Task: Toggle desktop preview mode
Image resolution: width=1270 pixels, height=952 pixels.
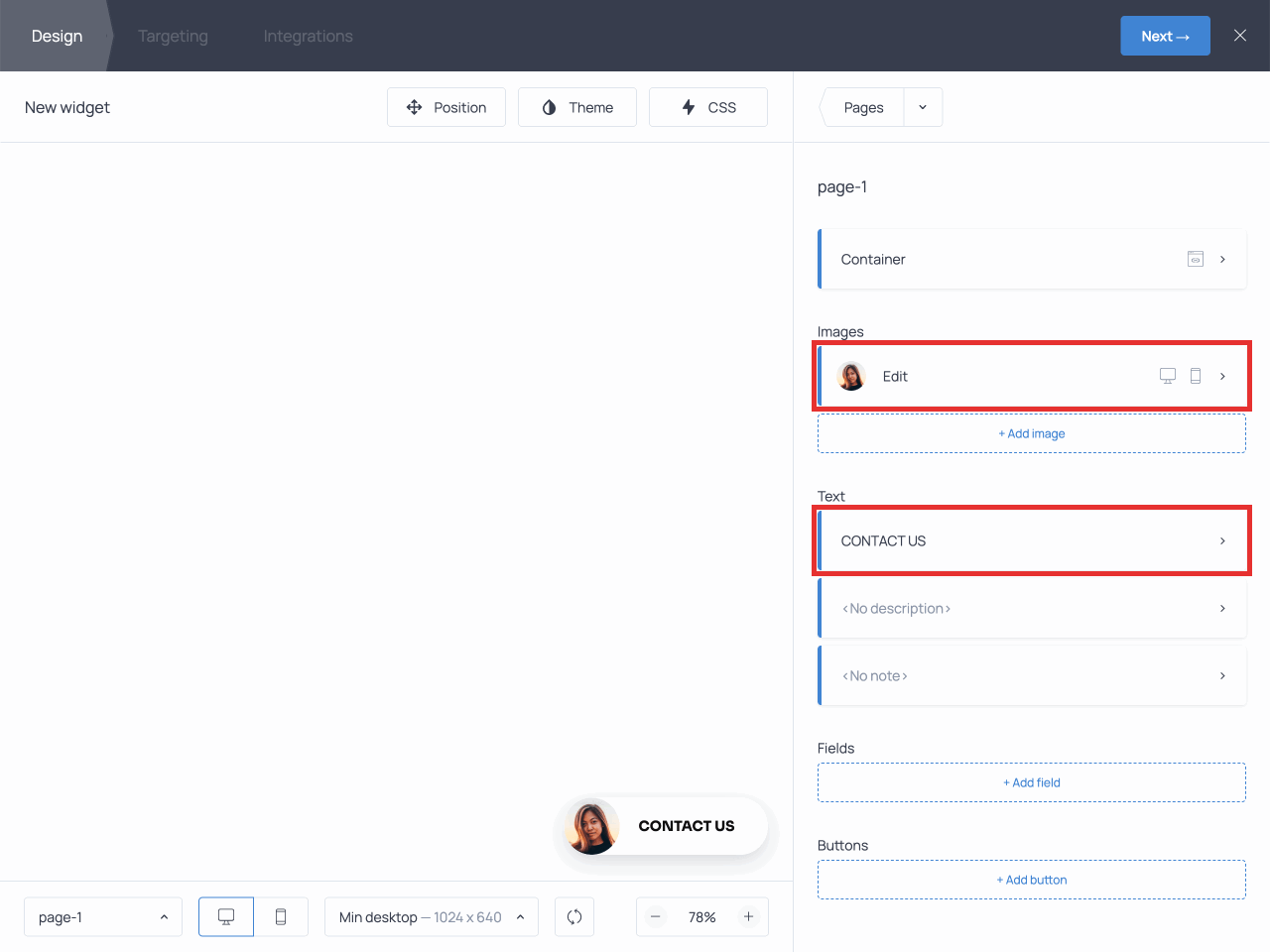Action: click(226, 916)
